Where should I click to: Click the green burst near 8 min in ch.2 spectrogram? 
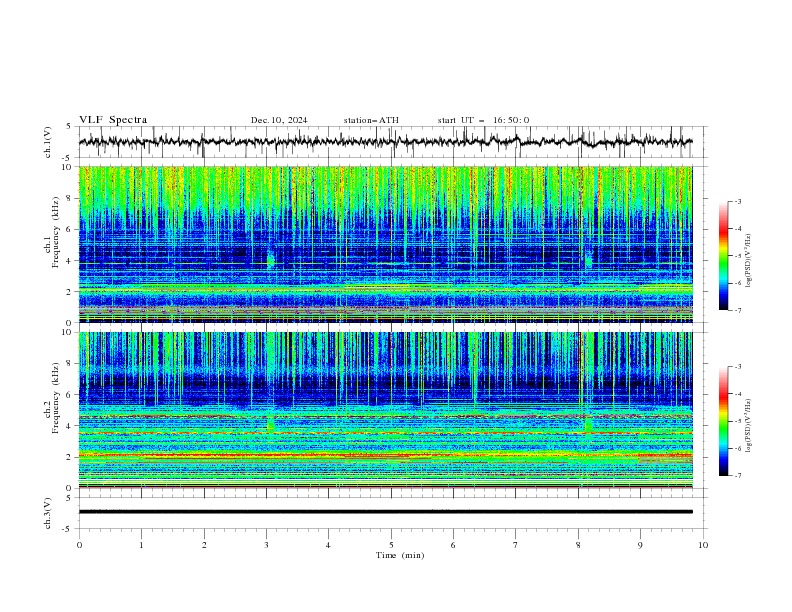tap(588, 423)
